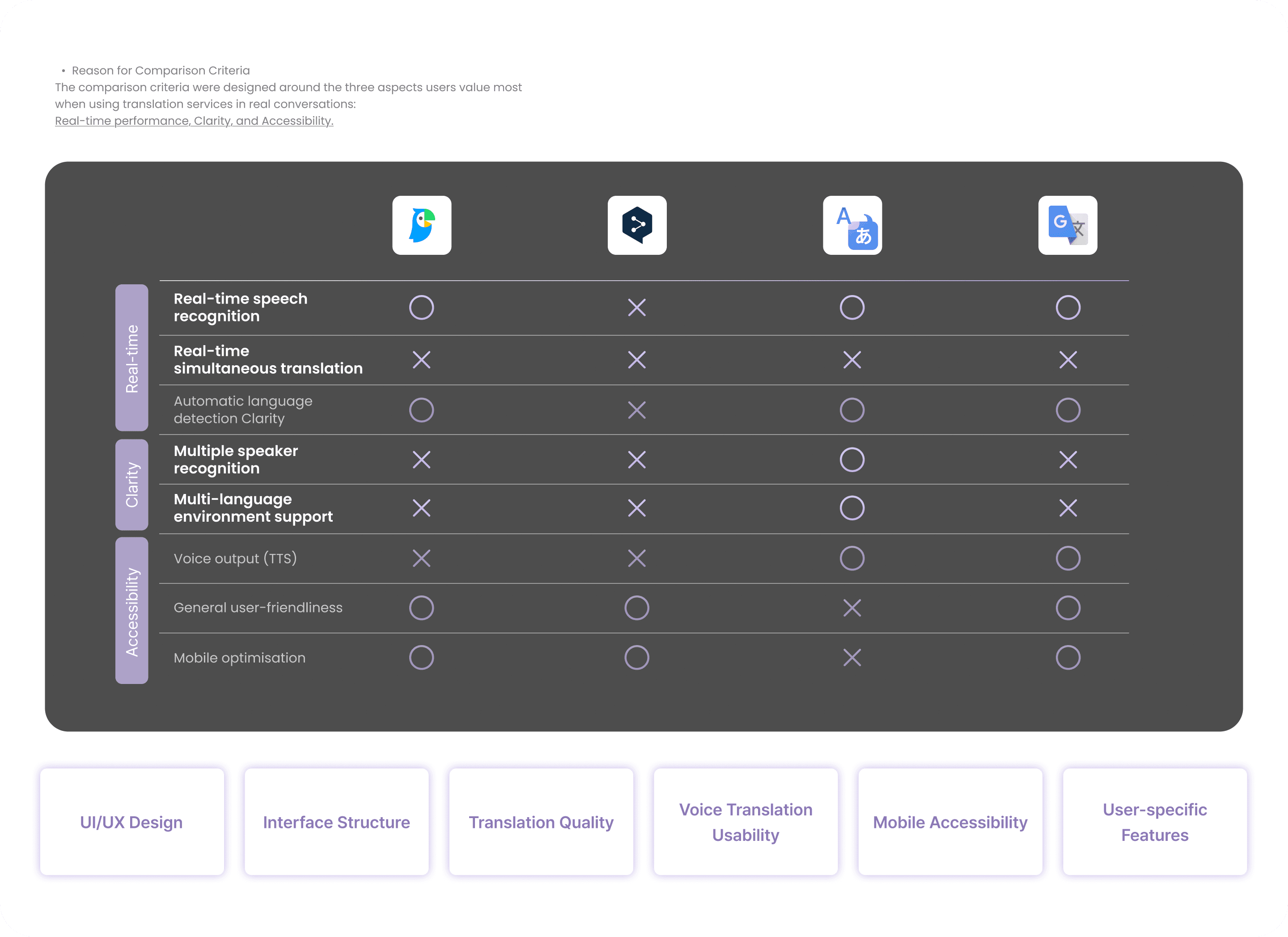The width and height of the screenshot is (1288, 937).
Task: Click Microsoft Translator's circle for Multiple speaker recognition
Action: click(x=852, y=460)
